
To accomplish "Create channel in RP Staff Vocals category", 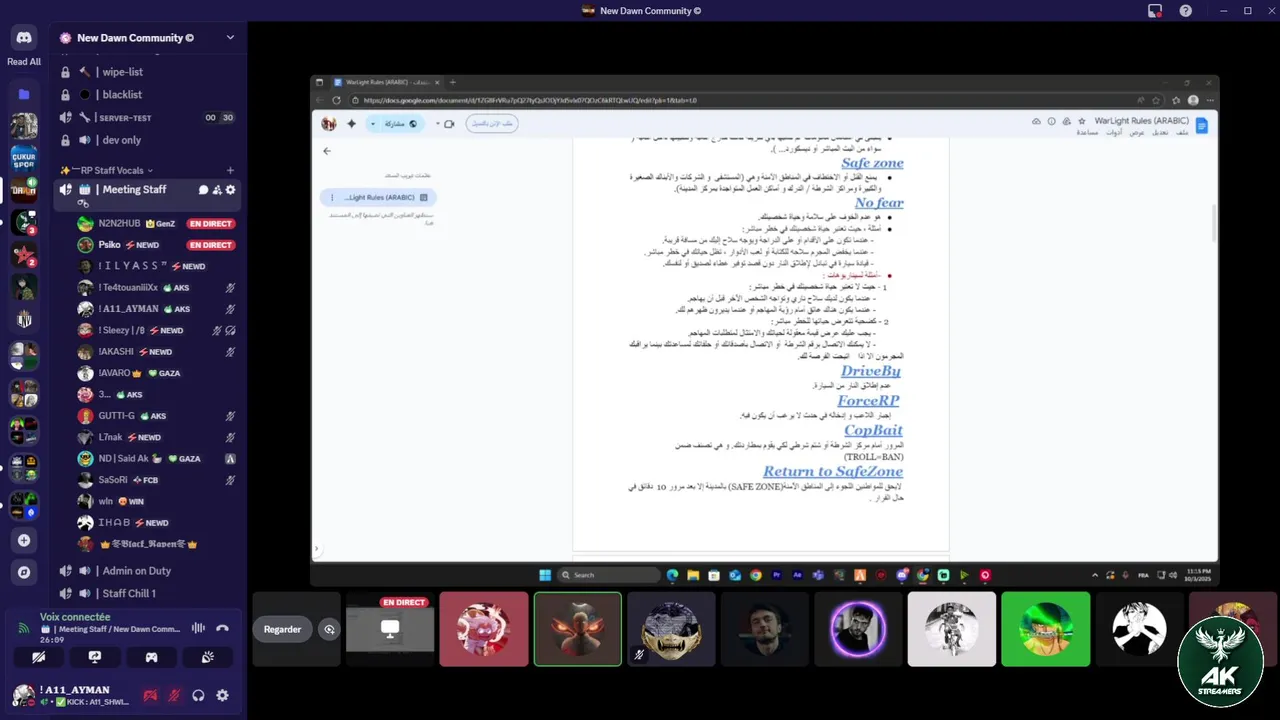I will 230,170.
